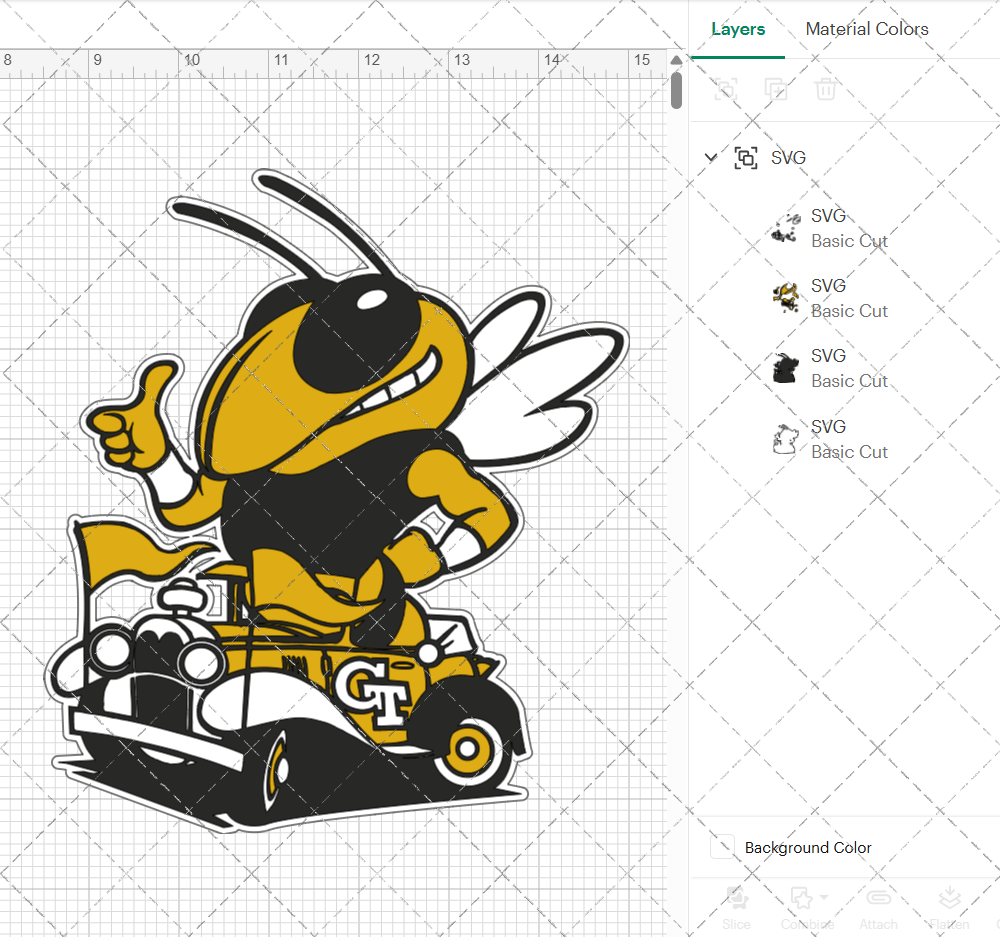1000x937 pixels.
Task: Collapse the SVG group chevron
Action: click(x=710, y=157)
